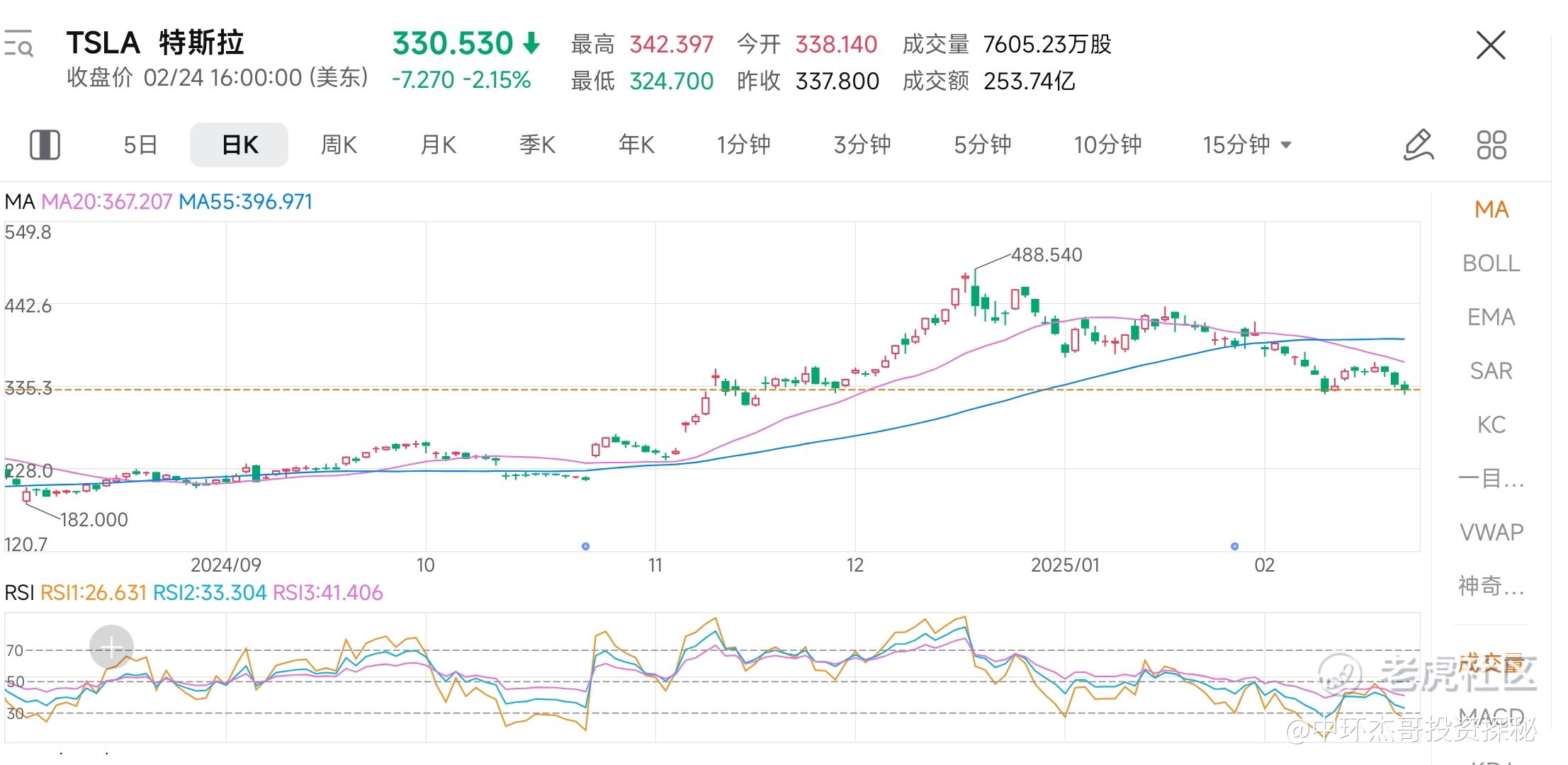
Task: Select the 3分钟 interval
Action: [x=862, y=145]
